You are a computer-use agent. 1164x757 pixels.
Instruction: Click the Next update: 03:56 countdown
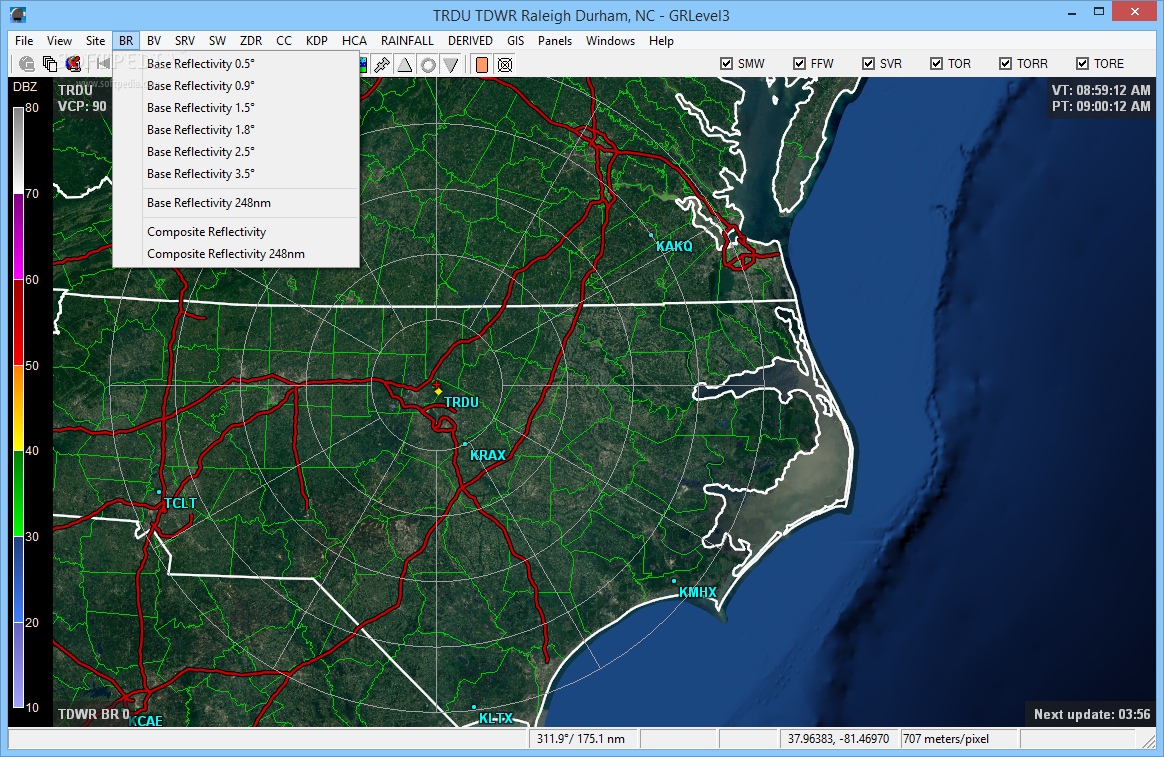click(x=1092, y=715)
